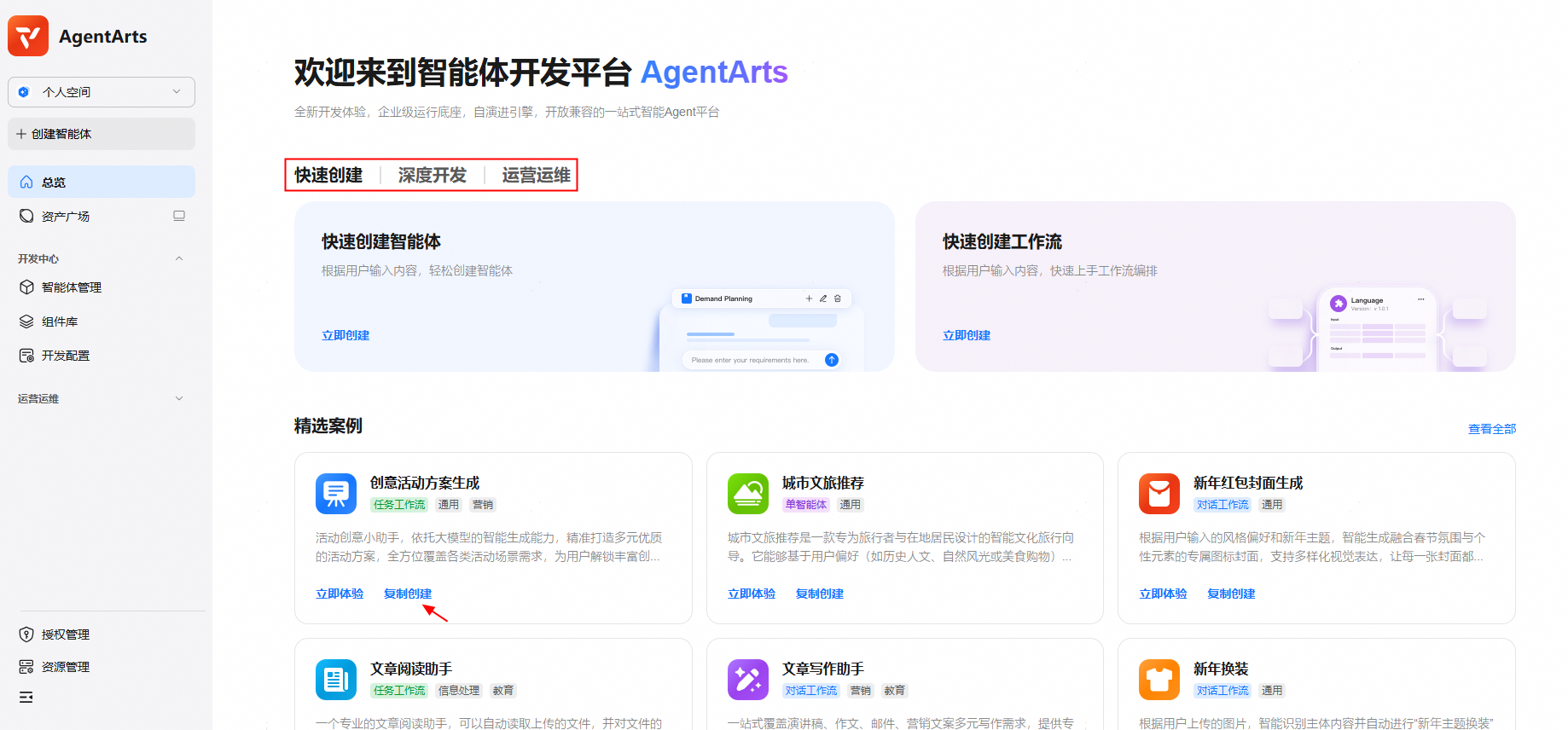Open the 文章阅读助手 card title
The image size is (1568, 730).
point(411,669)
